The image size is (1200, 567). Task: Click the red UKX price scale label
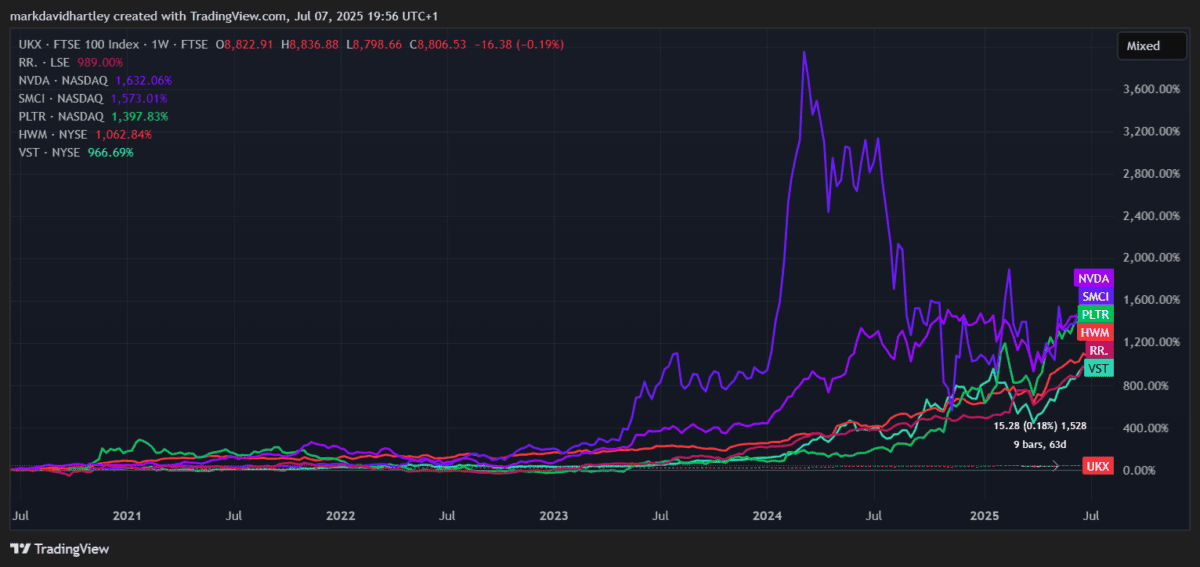[1097, 467]
